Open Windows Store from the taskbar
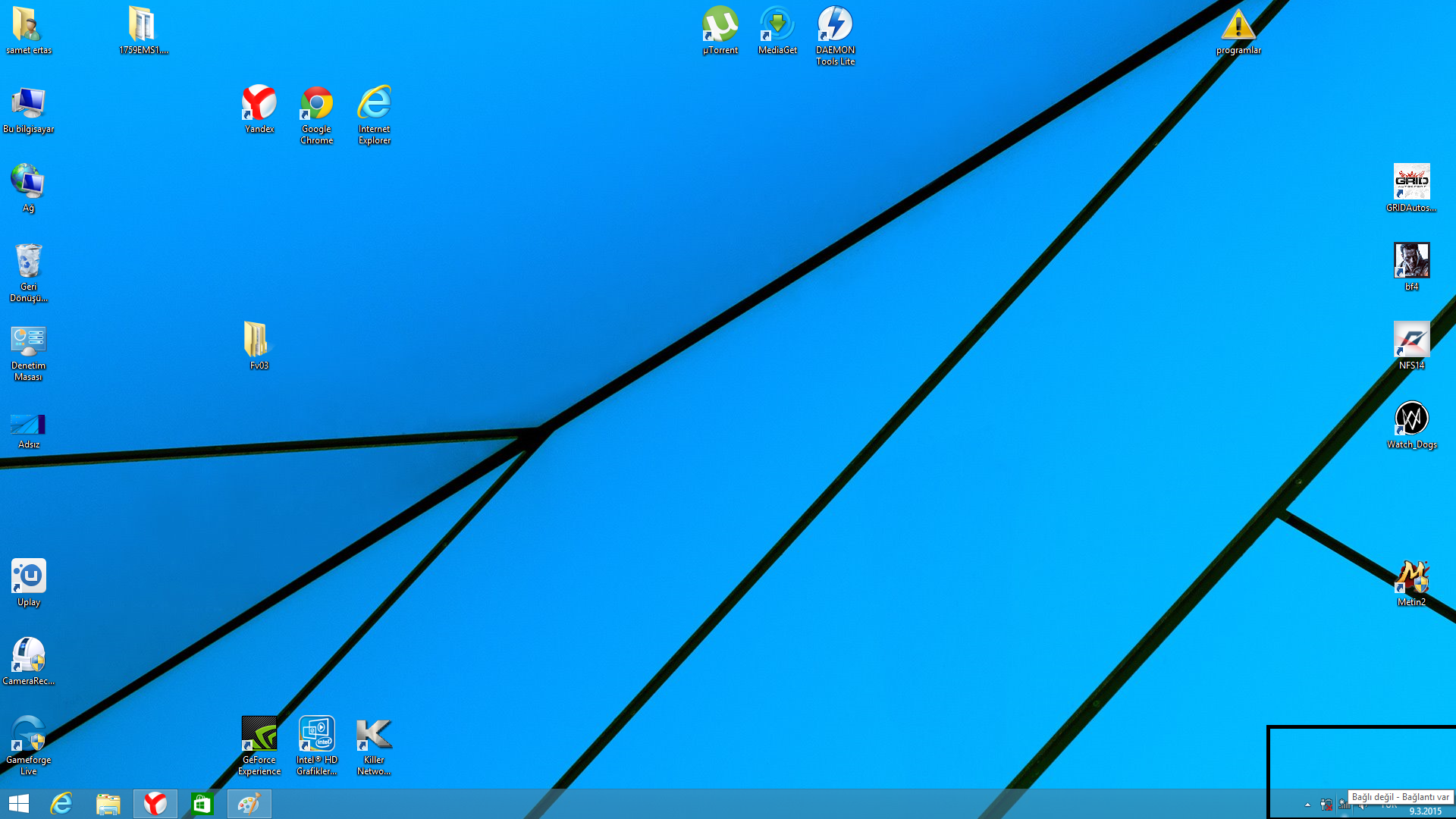Screen dimensions: 1456x819 point(202,804)
